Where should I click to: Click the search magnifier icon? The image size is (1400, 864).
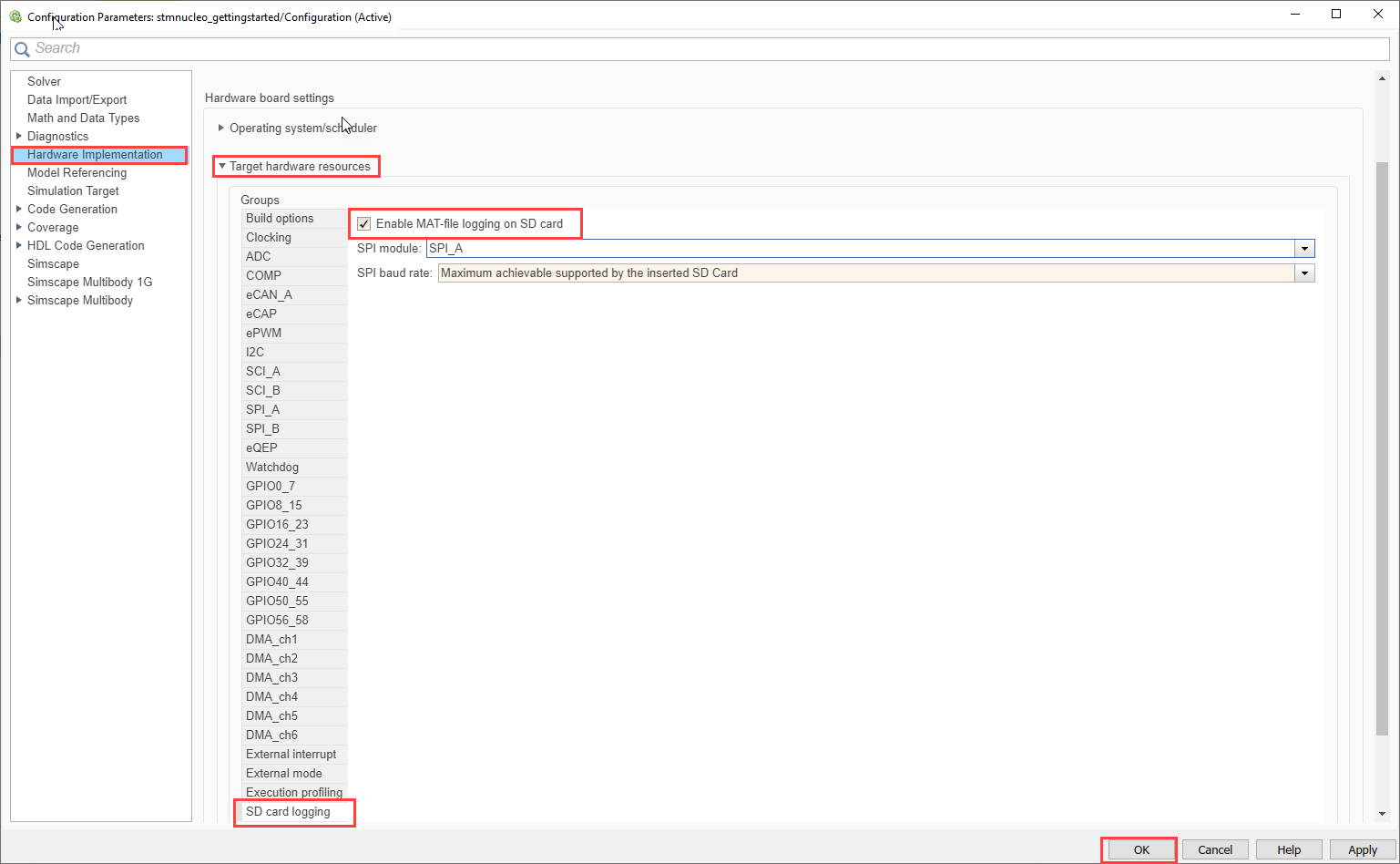[x=22, y=49]
